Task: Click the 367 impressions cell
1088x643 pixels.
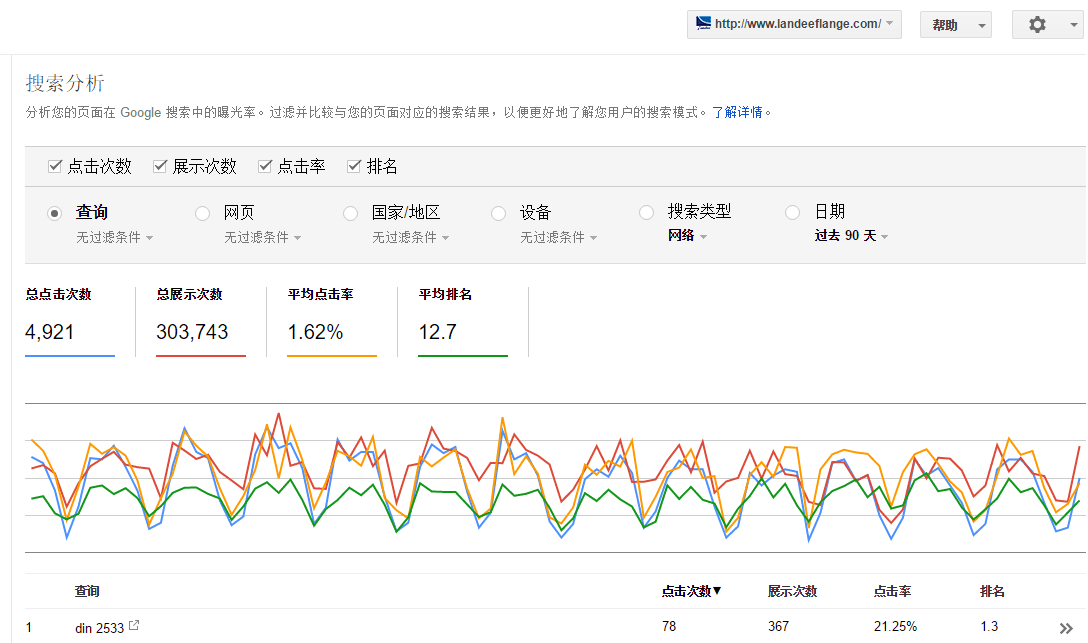Action: (x=779, y=626)
